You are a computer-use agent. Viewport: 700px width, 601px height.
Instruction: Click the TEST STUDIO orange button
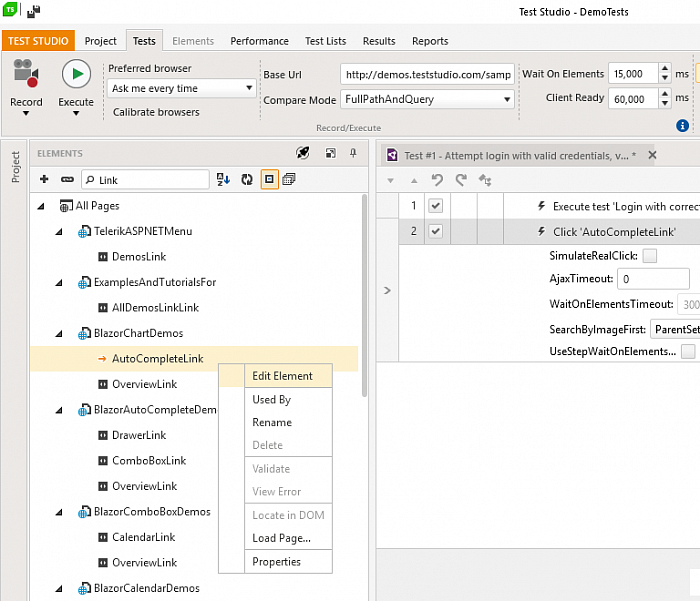[x=38, y=41]
